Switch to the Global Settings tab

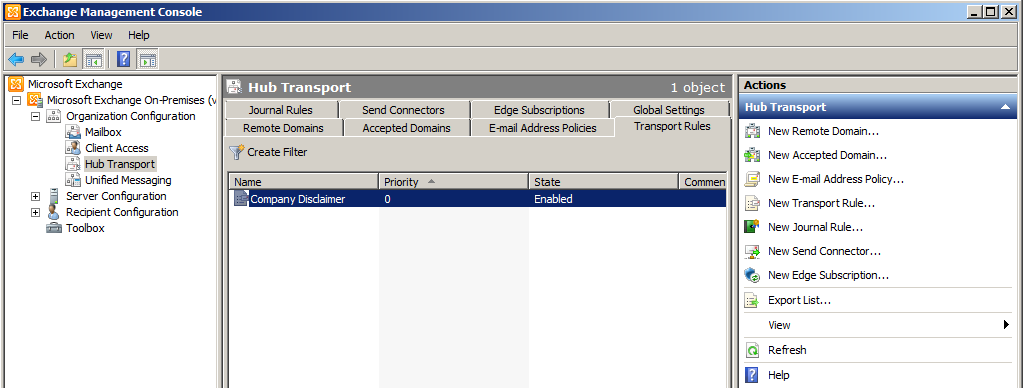click(x=669, y=110)
